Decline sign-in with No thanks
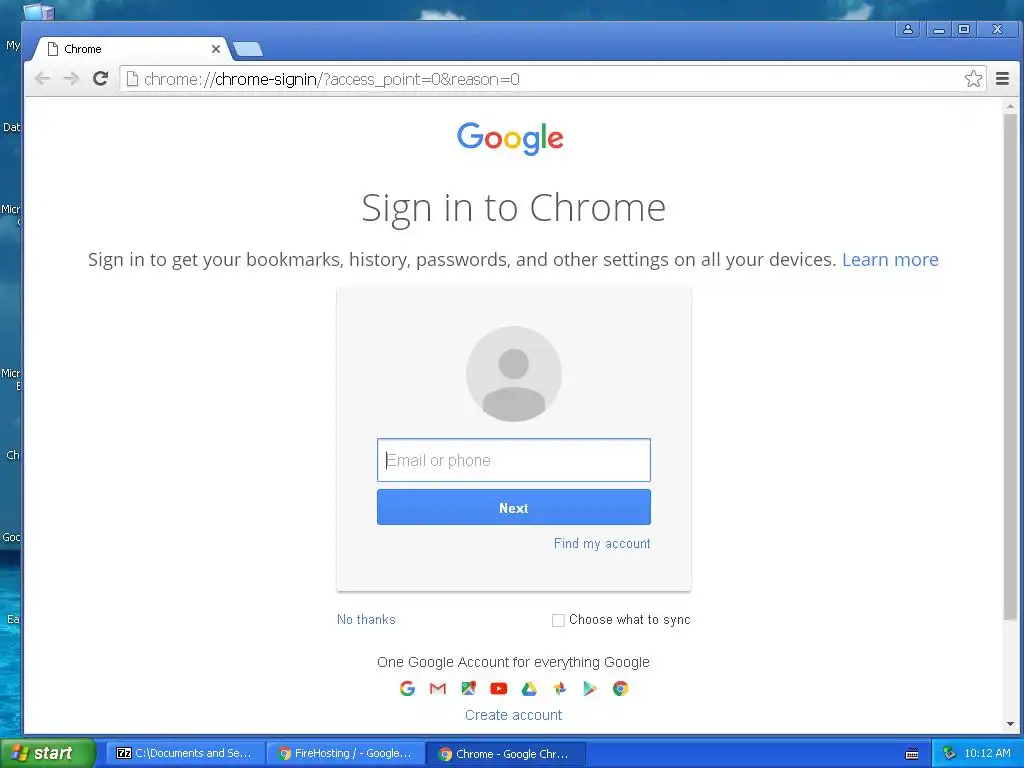1024x768 pixels. coord(366,619)
